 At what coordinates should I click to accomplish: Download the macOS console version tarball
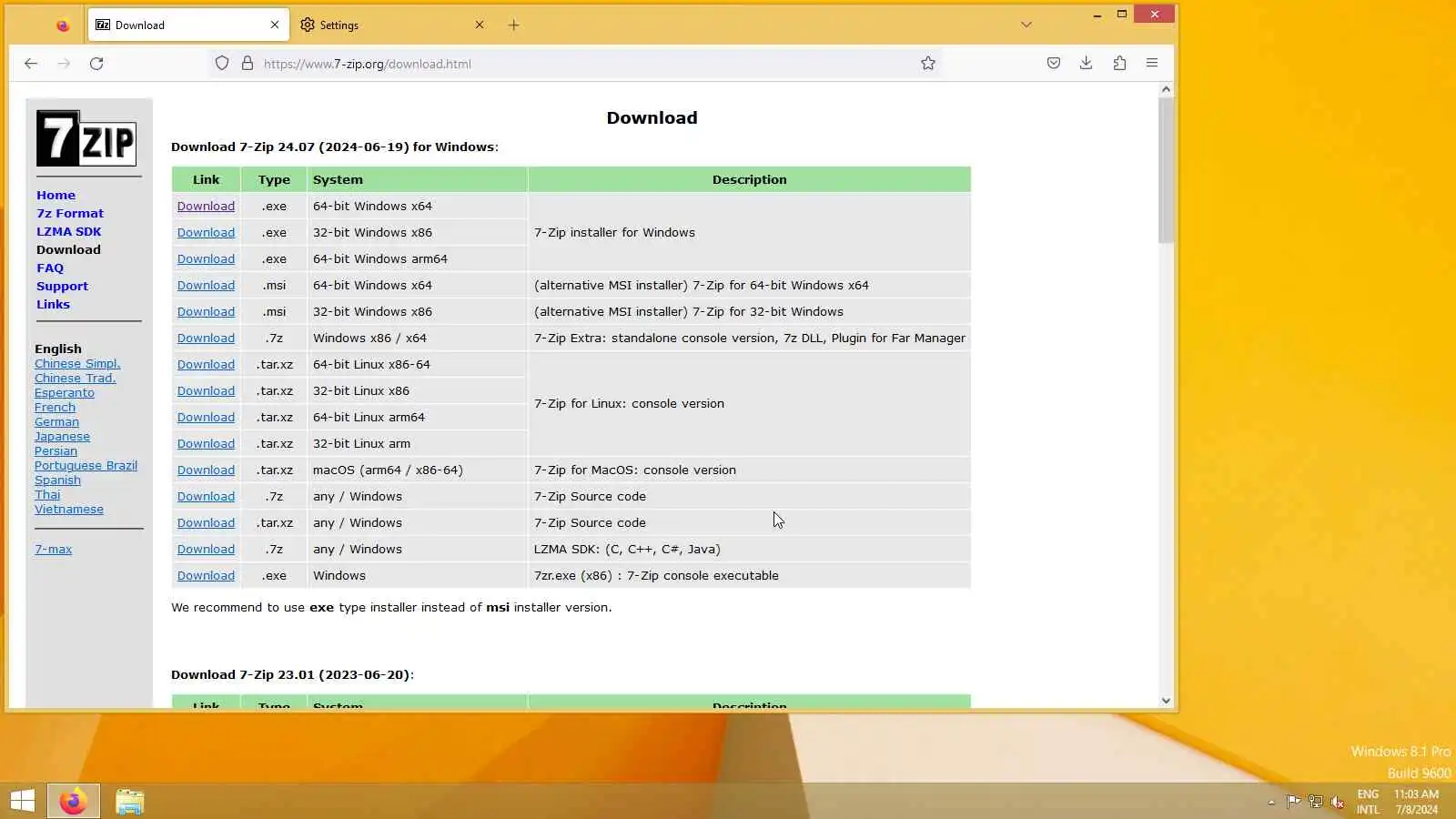click(206, 470)
